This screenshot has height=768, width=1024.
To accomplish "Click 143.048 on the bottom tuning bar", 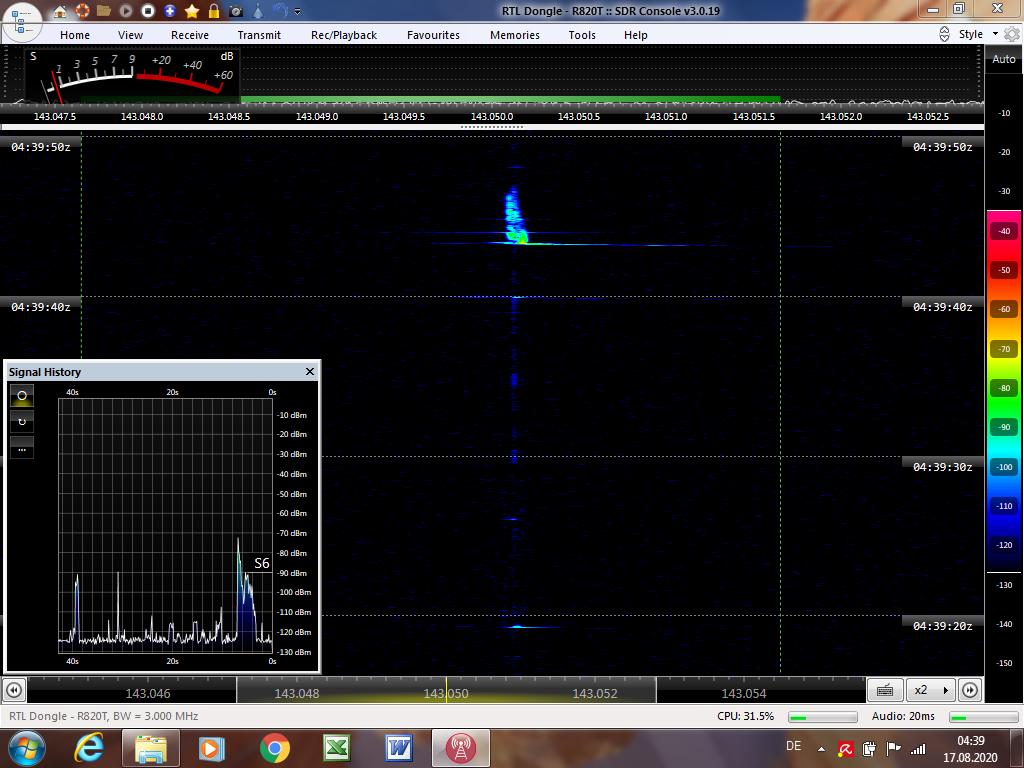I will pyautogui.click(x=296, y=694).
